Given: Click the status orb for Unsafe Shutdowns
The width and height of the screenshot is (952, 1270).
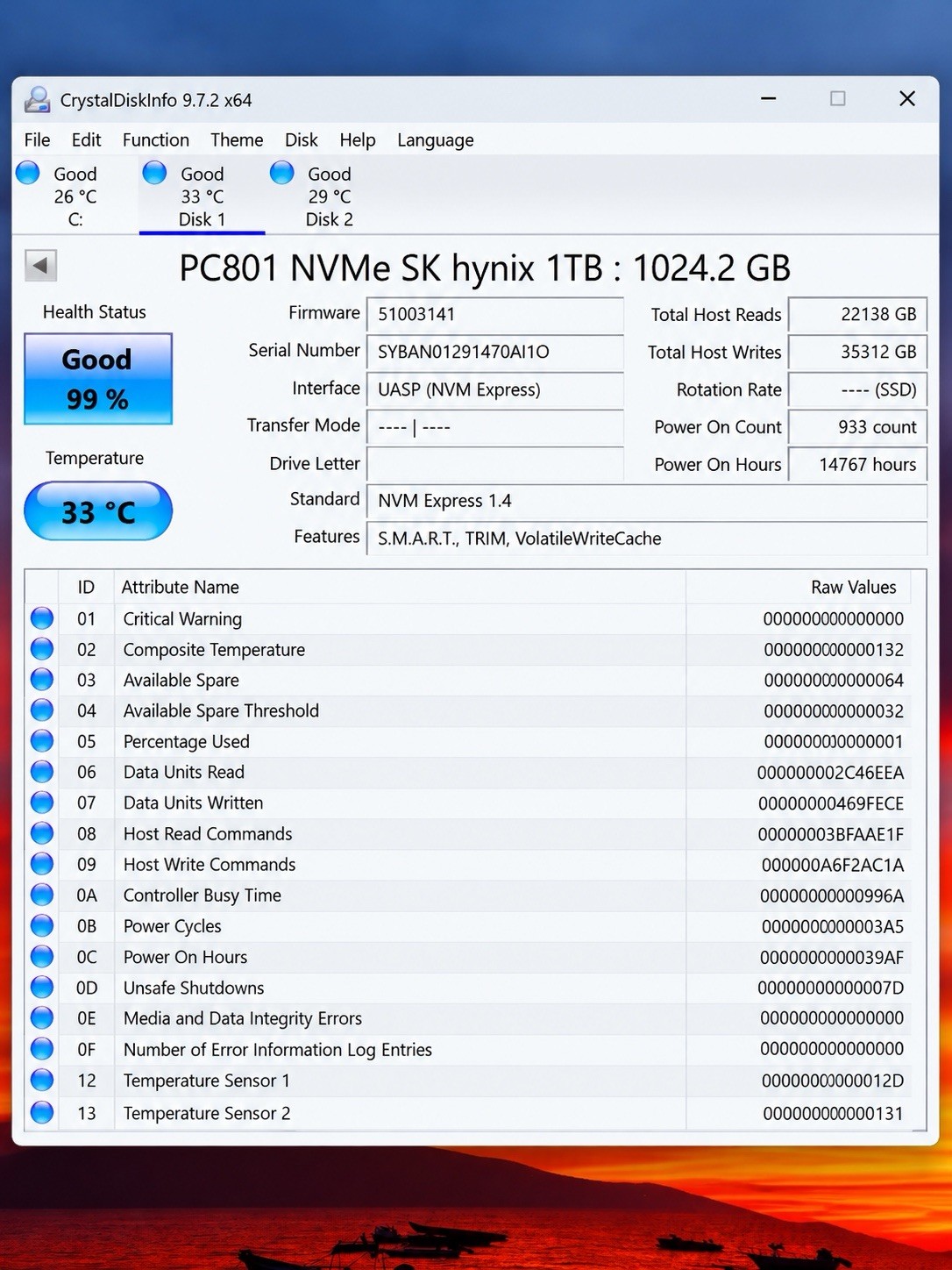Looking at the screenshot, I should 42,988.
